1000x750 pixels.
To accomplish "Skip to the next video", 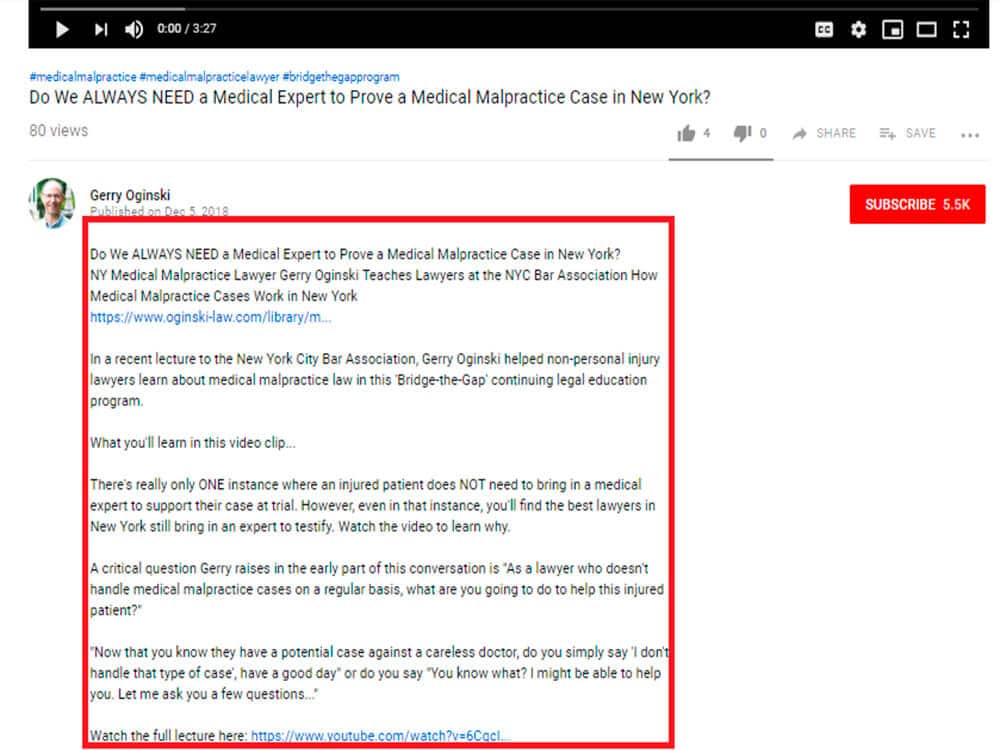I will (x=101, y=29).
